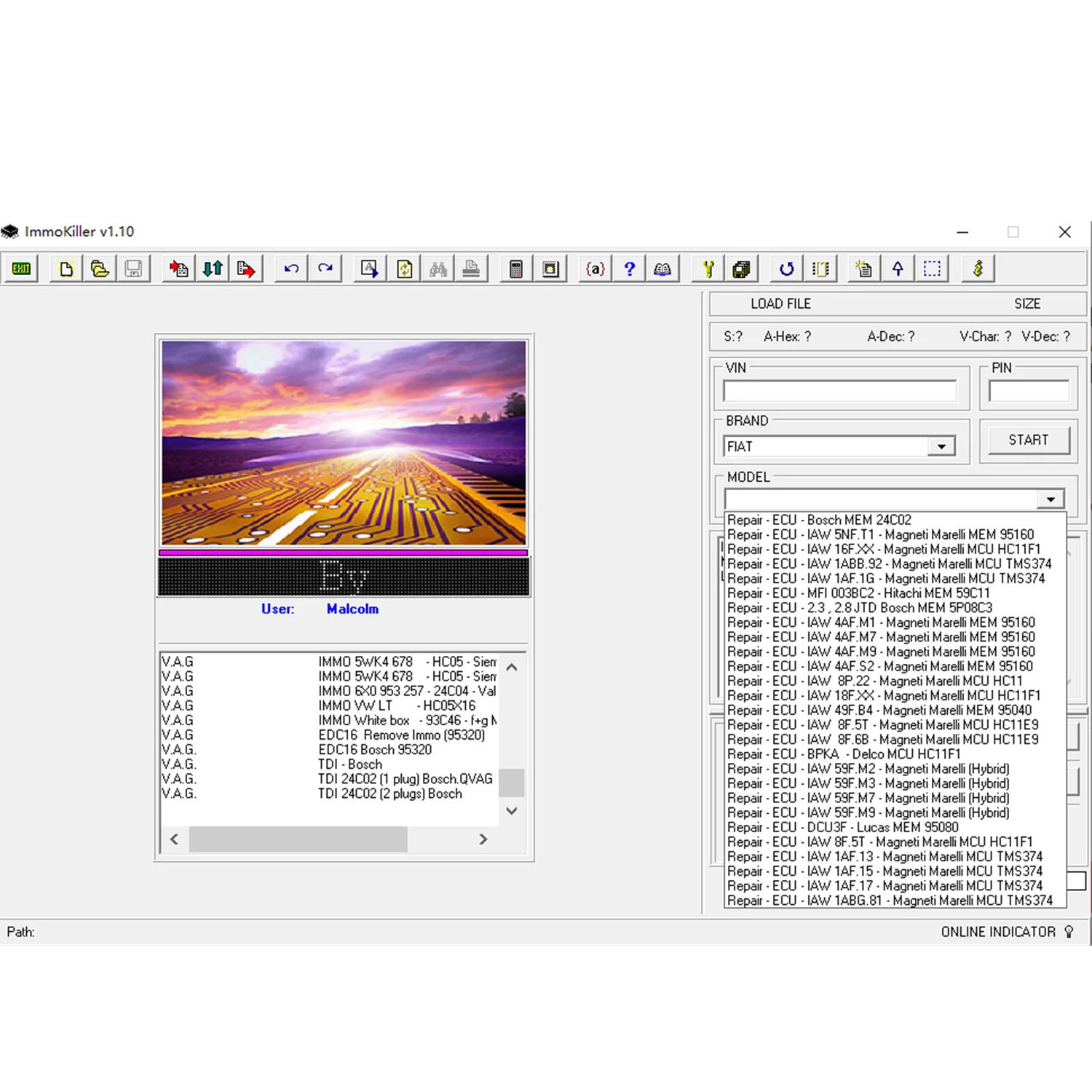
Task: Click inside the VIN input field
Action: [841, 391]
